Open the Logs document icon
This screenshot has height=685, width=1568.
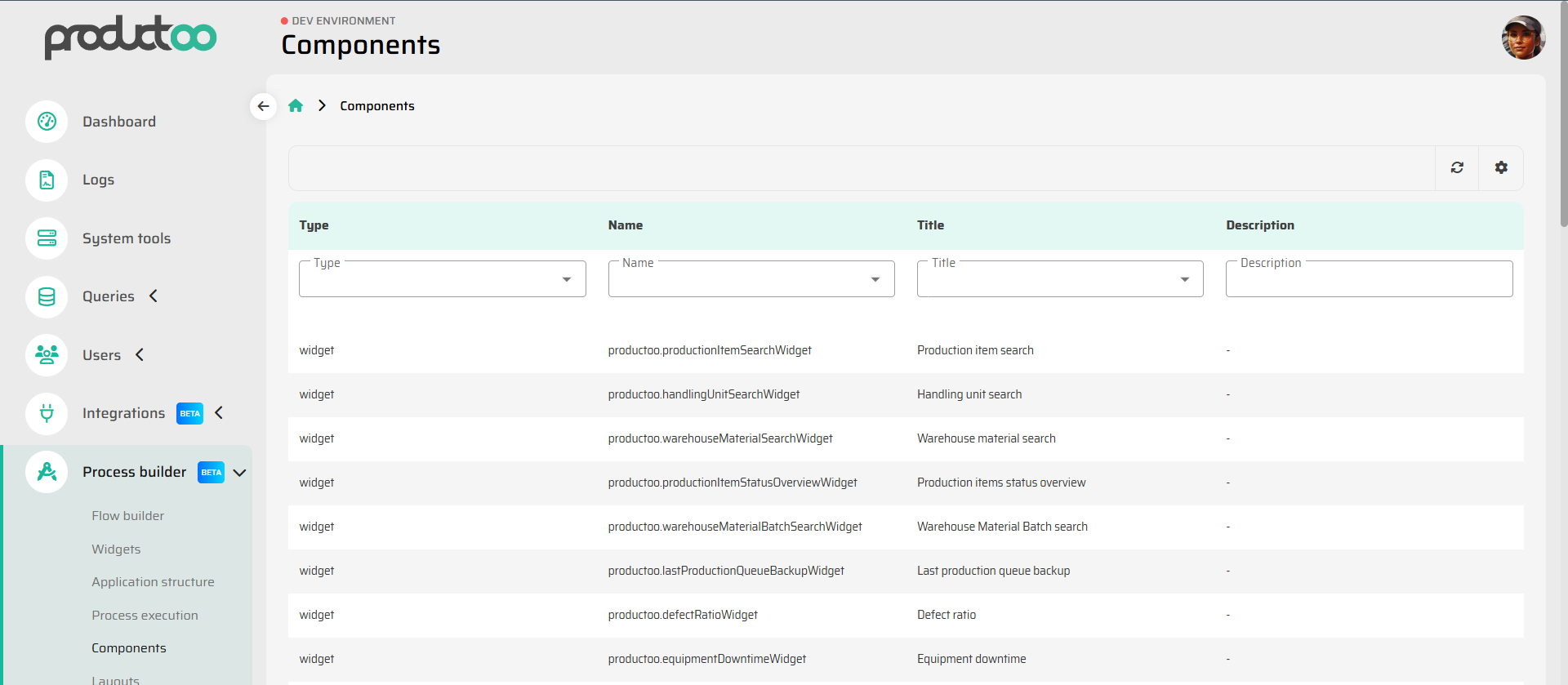[x=47, y=180]
